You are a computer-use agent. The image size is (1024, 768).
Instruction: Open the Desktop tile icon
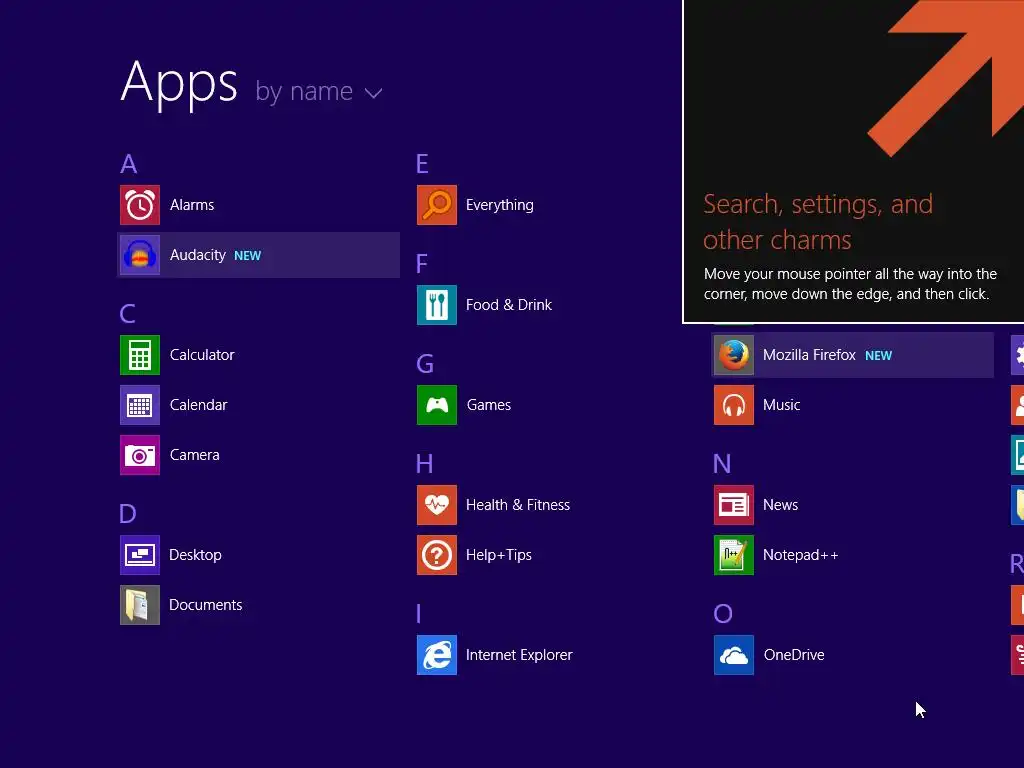[140, 555]
